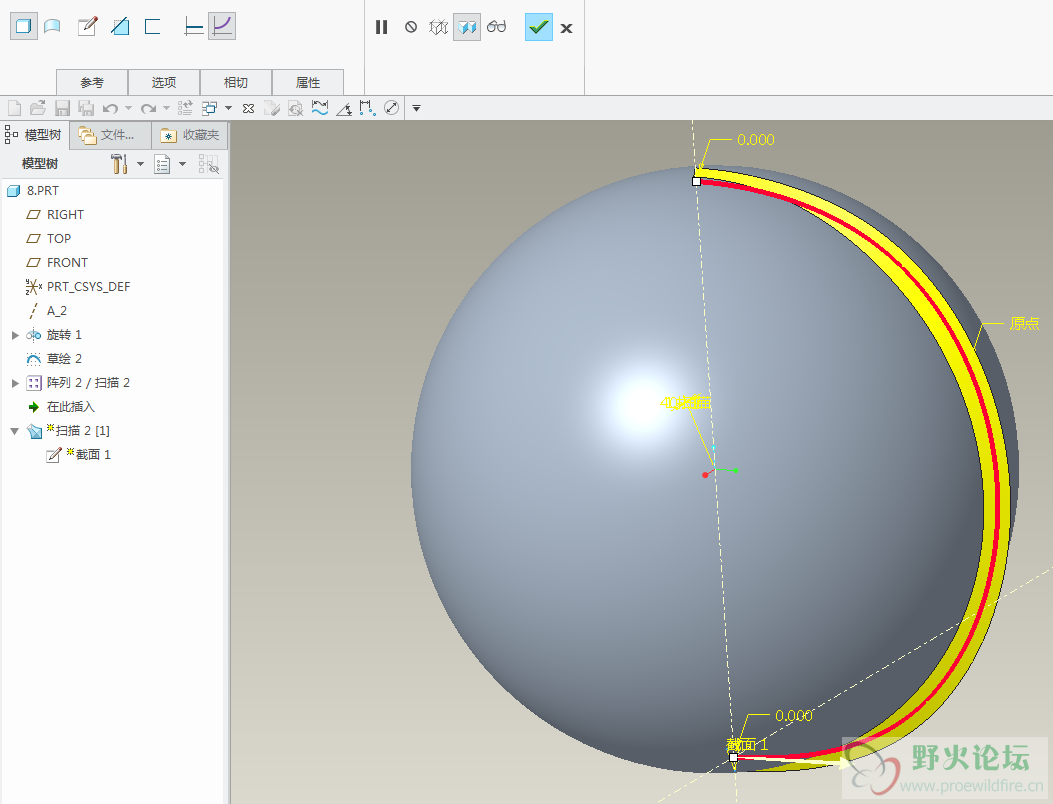
Task: Open the 参考 tab
Action: pyautogui.click(x=92, y=82)
